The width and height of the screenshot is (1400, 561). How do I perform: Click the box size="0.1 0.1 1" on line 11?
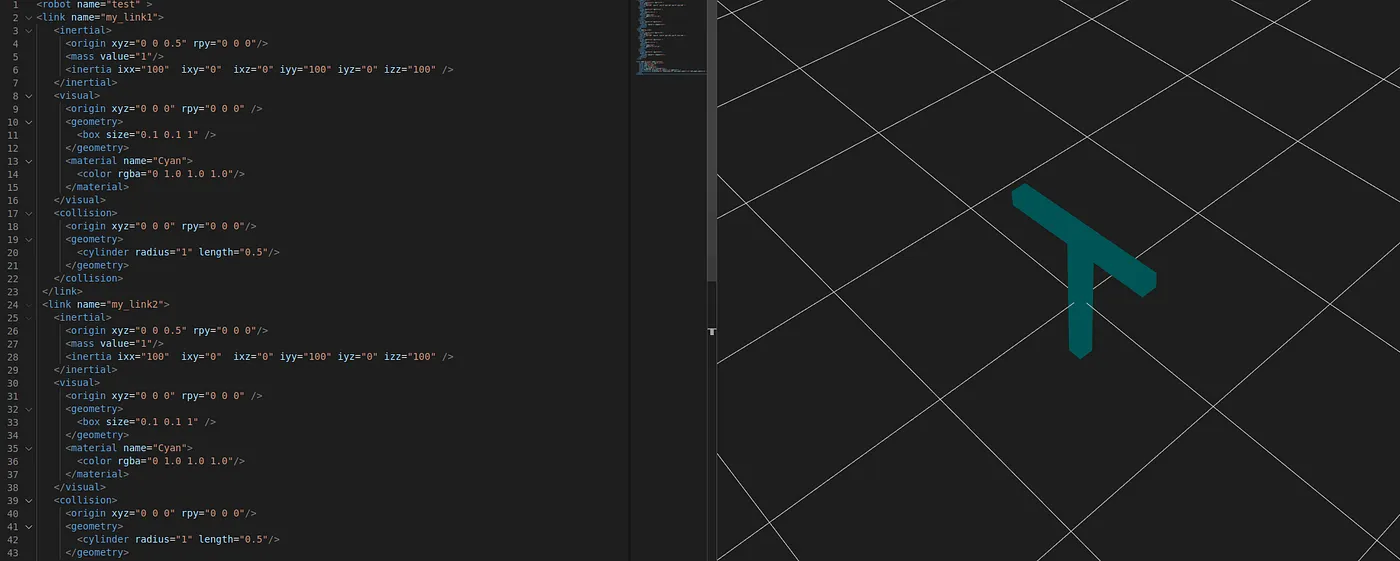[146, 135]
